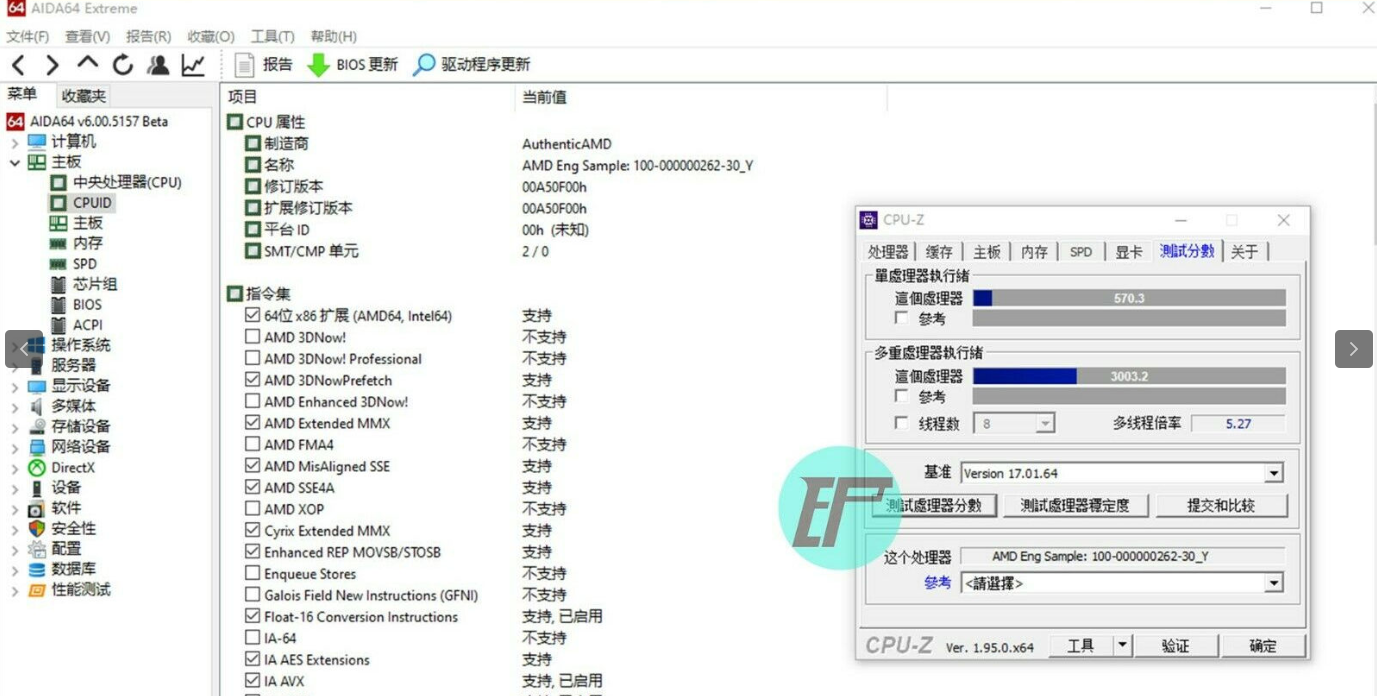Select the 内存 tree node
1377x696 pixels.
(x=88, y=243)
